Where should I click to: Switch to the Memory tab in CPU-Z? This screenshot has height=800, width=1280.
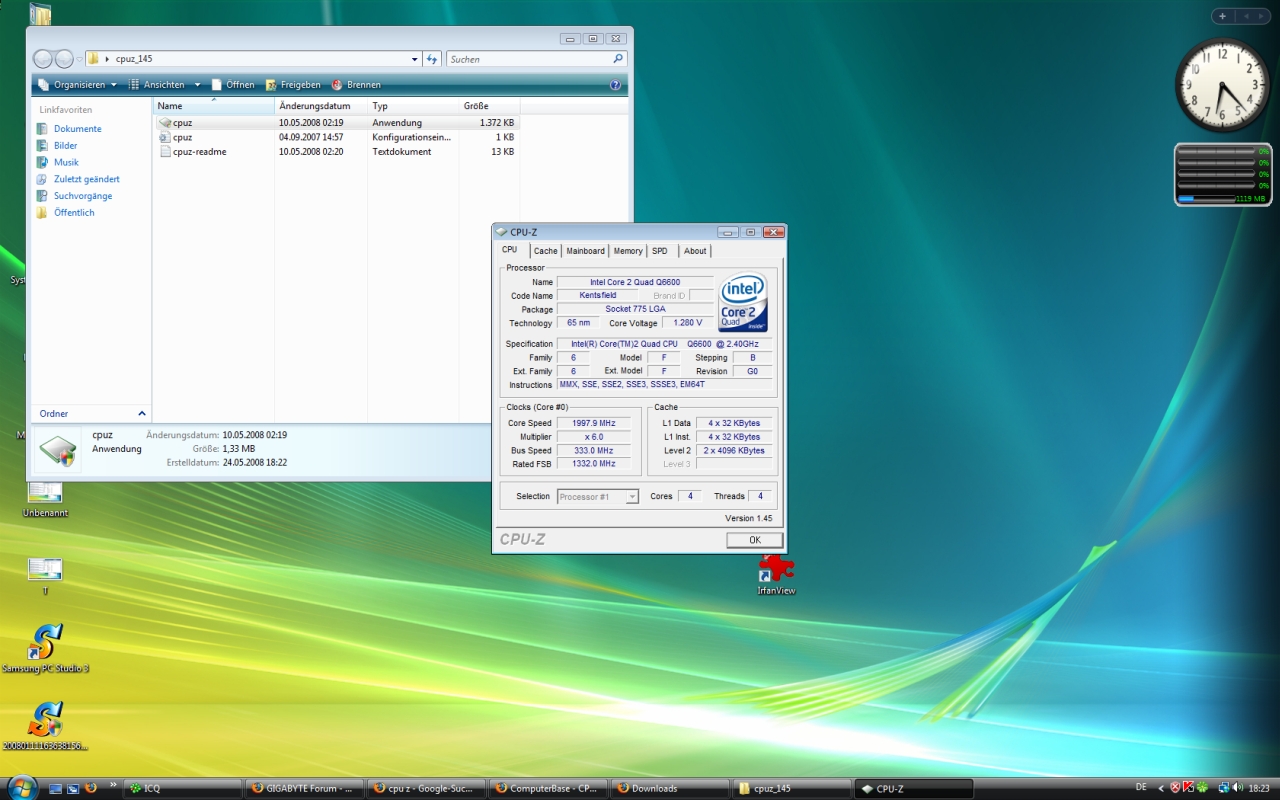pyautogui.click(x=628, y=251)
